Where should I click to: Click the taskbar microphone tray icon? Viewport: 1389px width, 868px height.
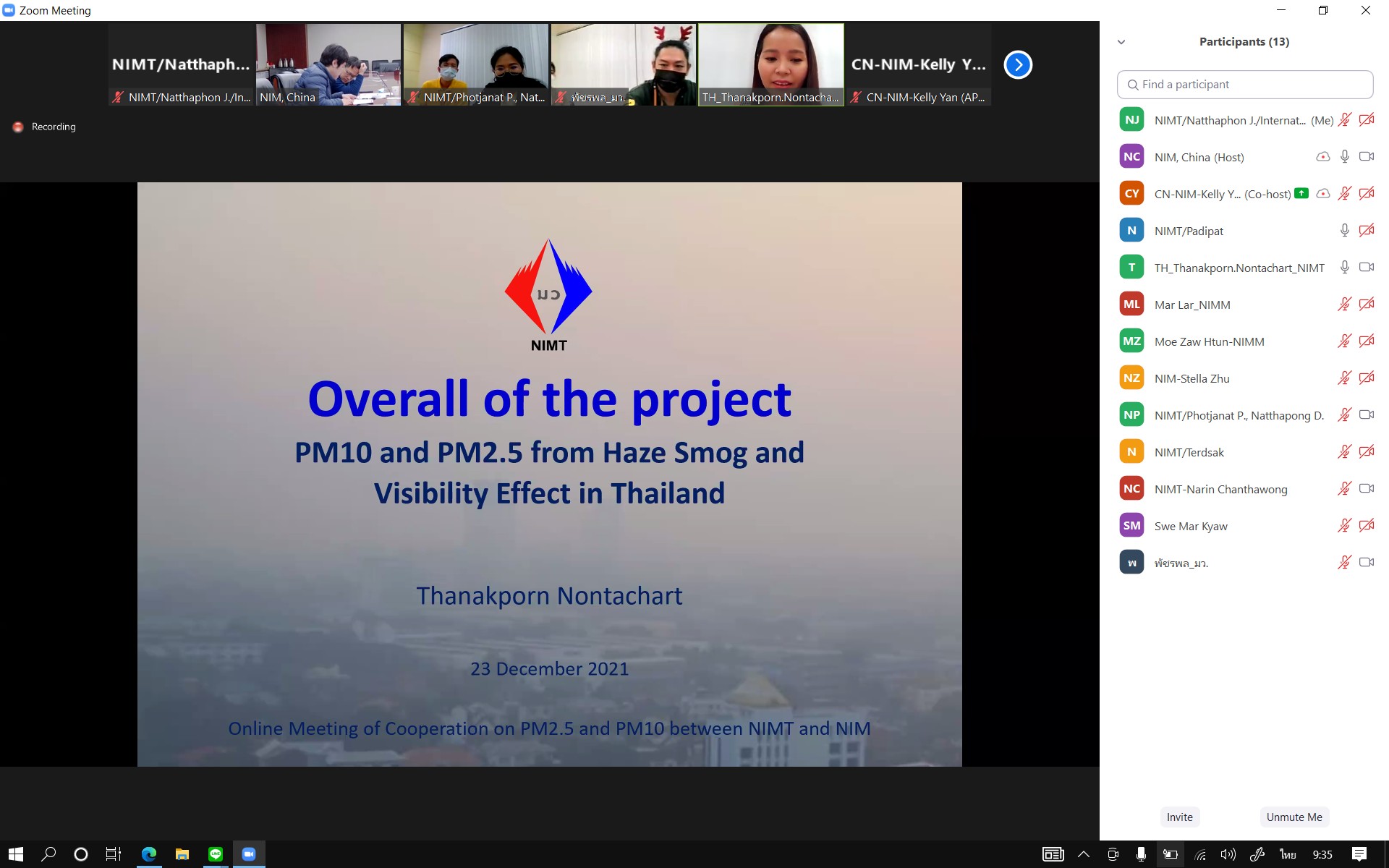click(1141, 854)
